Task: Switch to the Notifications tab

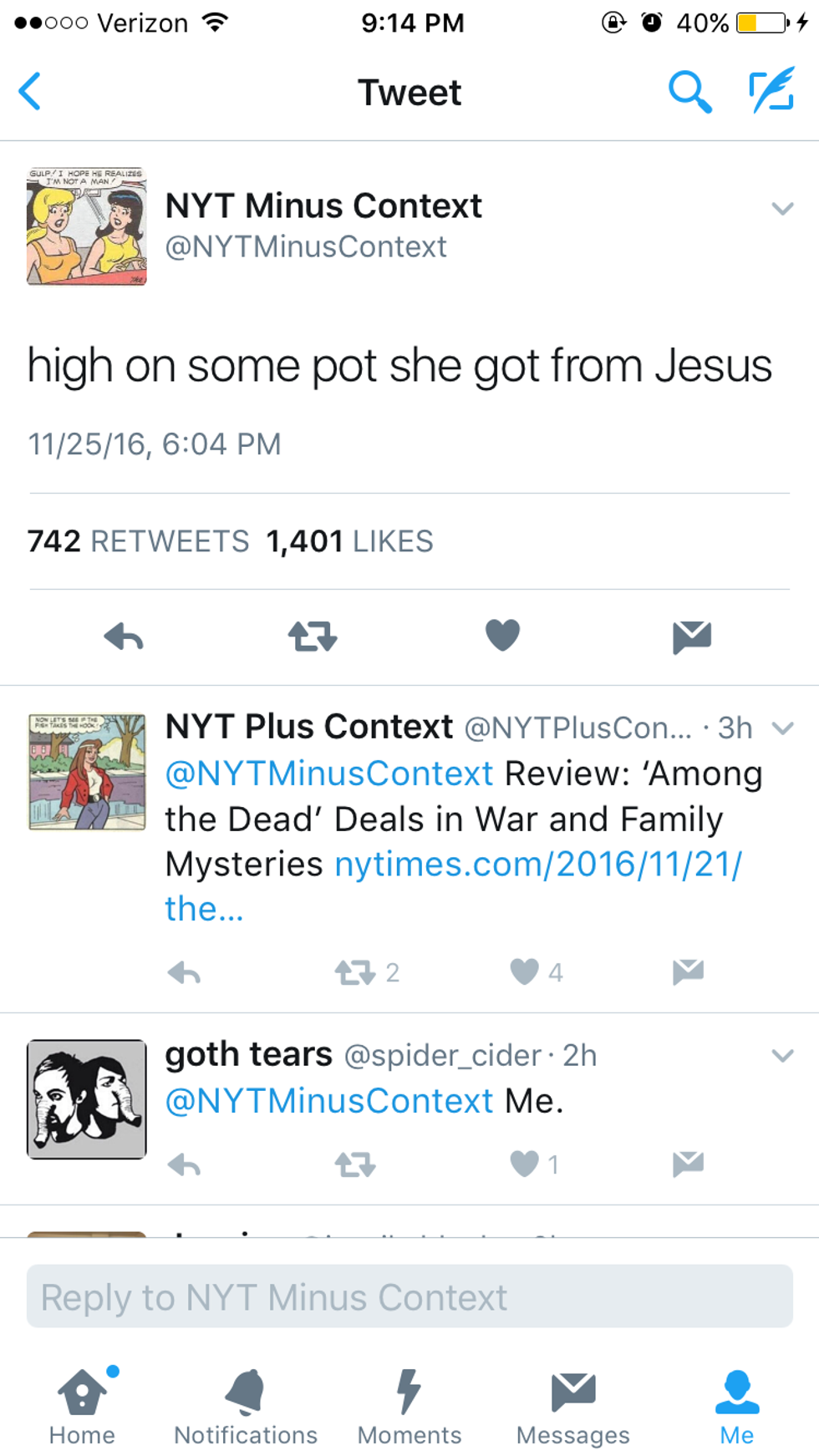Action: (246, 1407)
